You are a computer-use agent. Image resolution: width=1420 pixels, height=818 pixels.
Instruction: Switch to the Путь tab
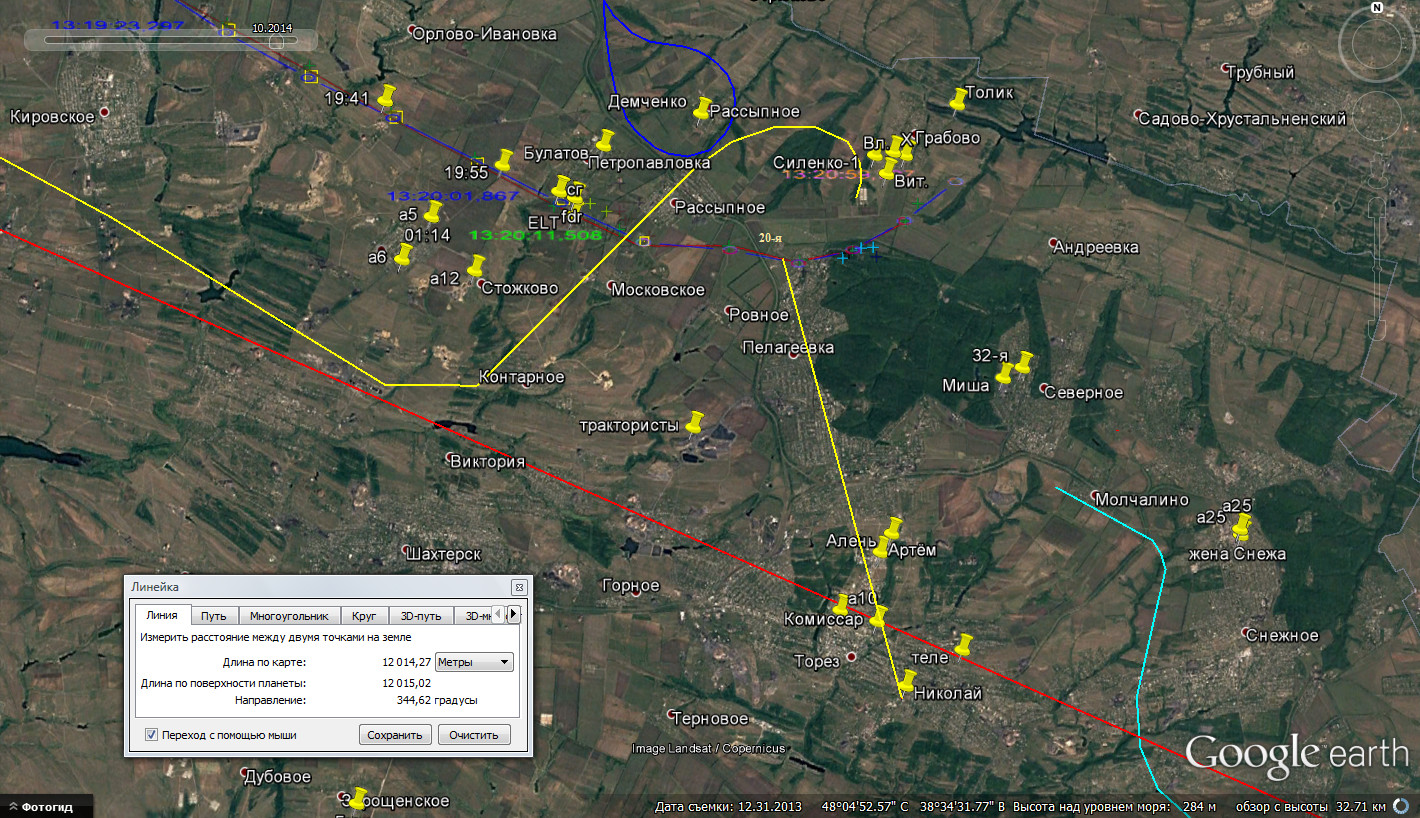click(x=214, y=616)
